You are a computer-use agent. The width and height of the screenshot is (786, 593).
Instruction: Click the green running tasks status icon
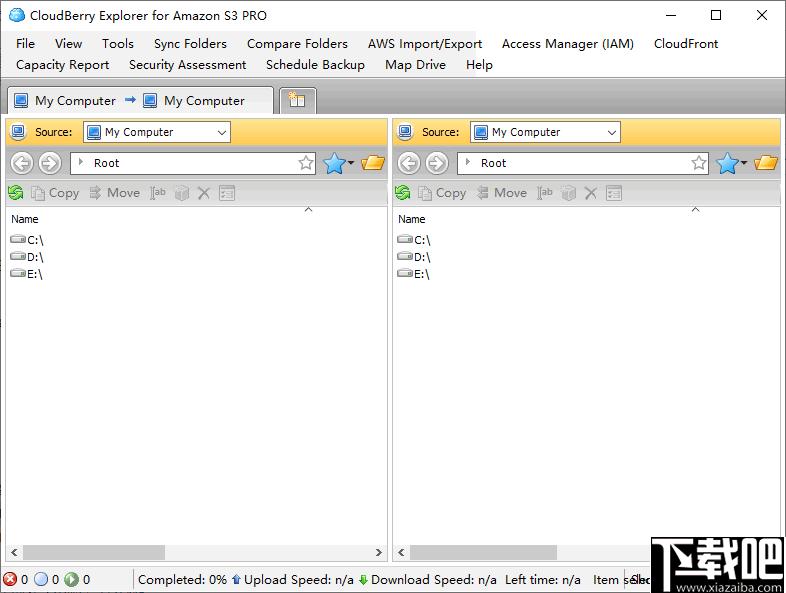(71, 579)
